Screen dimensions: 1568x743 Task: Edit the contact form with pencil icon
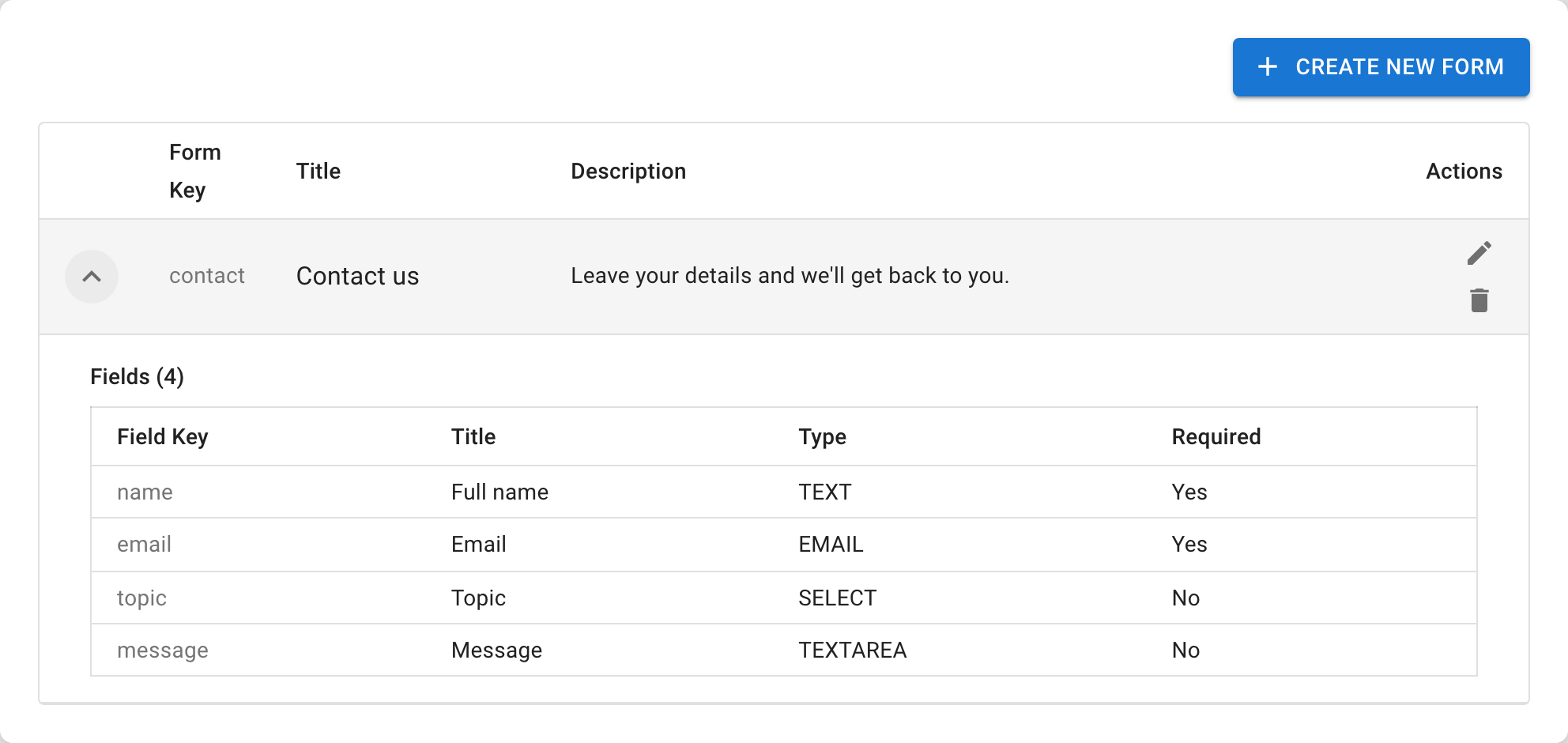pos(1479,253)
